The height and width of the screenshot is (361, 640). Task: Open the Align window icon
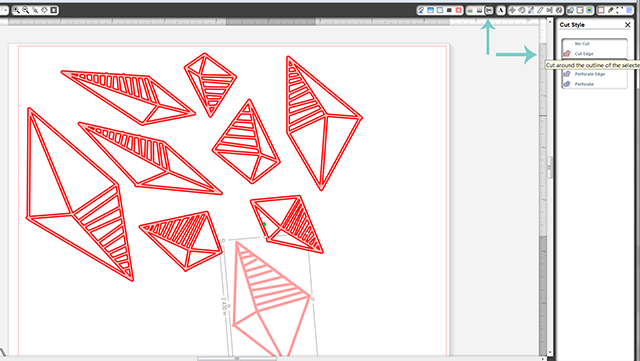[550, 10]
